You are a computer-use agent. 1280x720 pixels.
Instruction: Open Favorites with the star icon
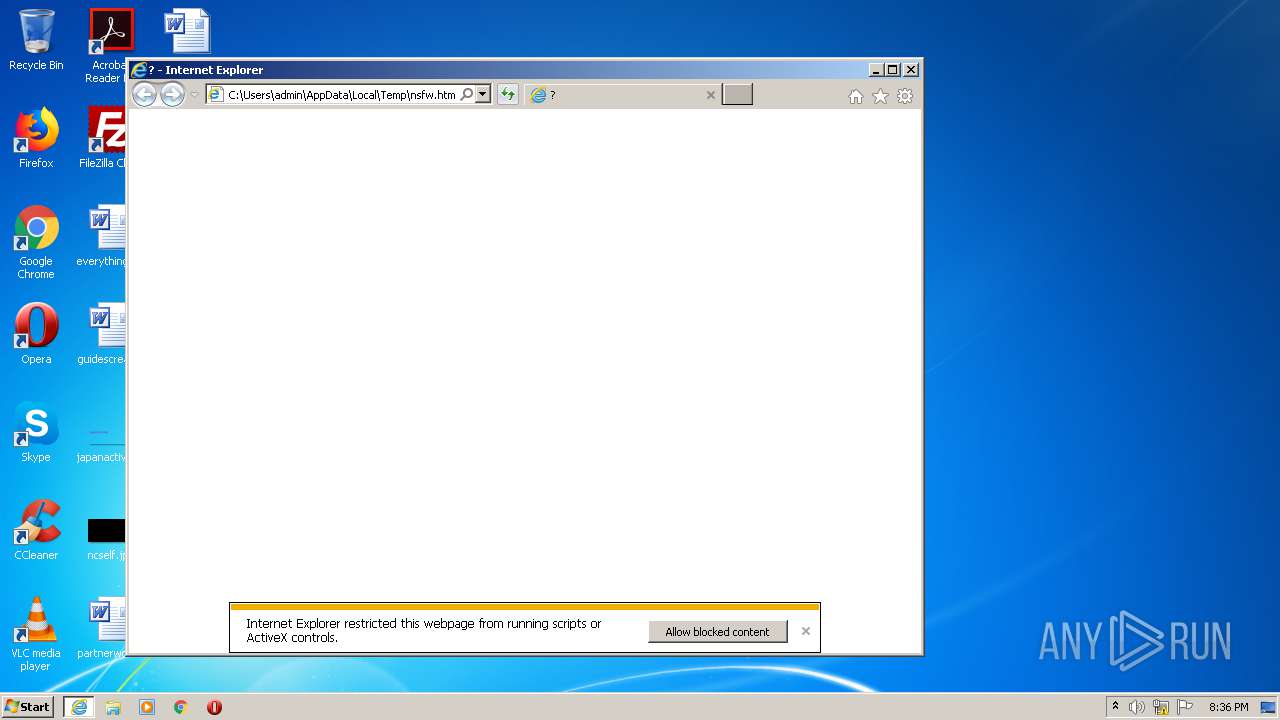point(880,96)
